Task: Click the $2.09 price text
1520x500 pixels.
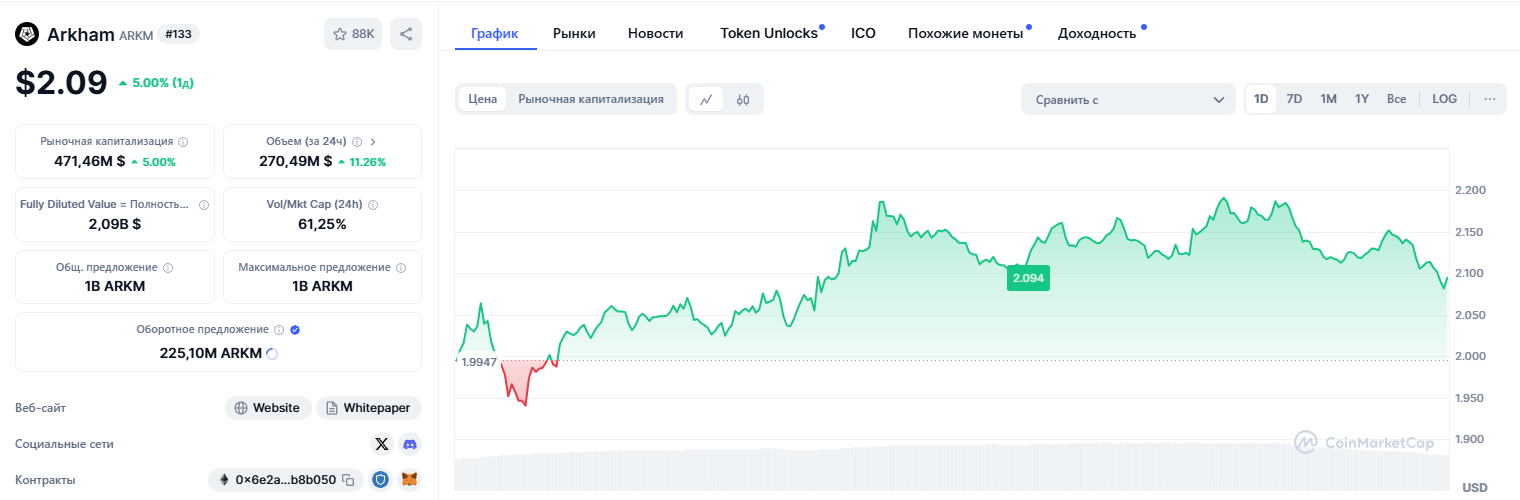Action: coord(61,82)
